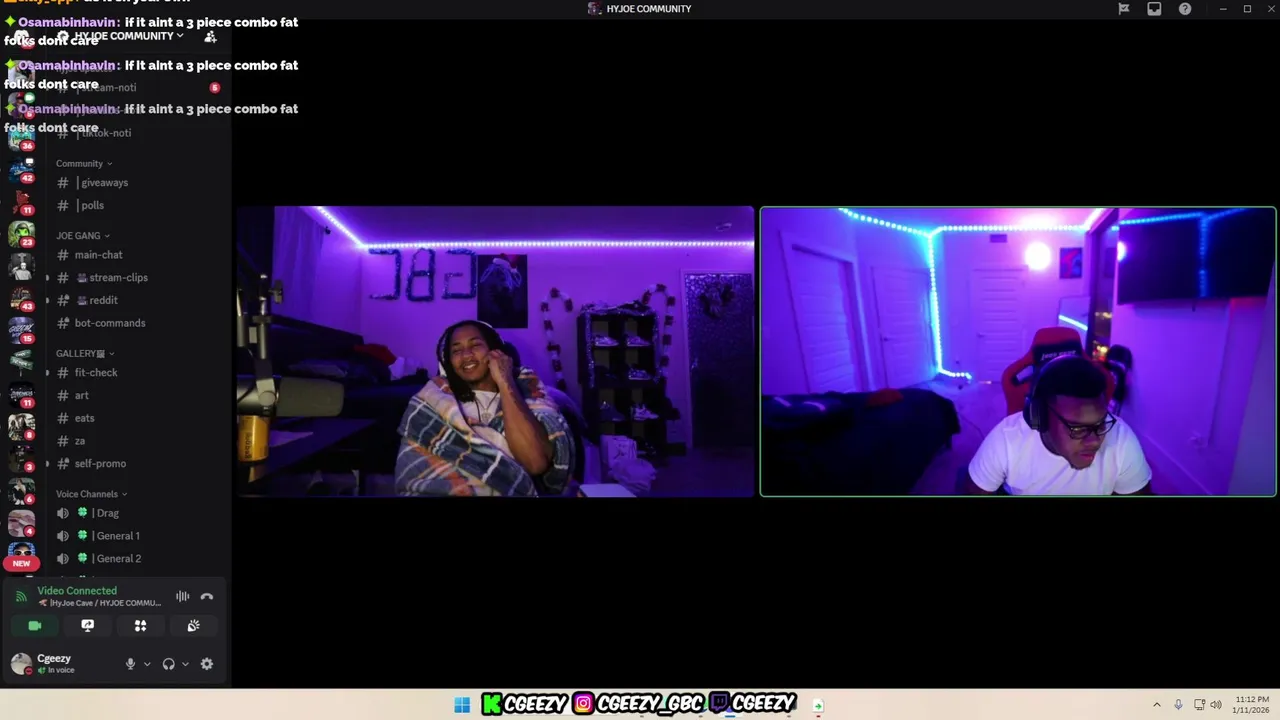Image resolution: width=1280 pixels, height=720 pixels.
Task: Select the left video tile
Action: pyautogui.click(x=495, y=351)
